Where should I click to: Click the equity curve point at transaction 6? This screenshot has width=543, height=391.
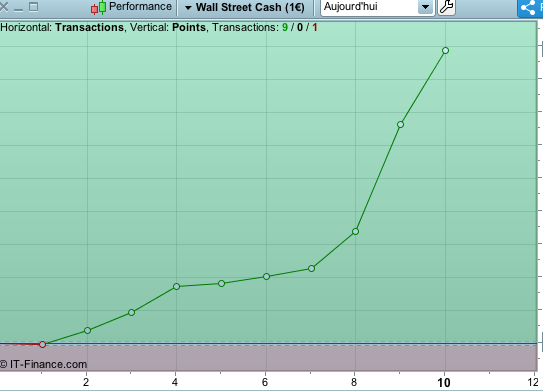click(x=266, y=276)
